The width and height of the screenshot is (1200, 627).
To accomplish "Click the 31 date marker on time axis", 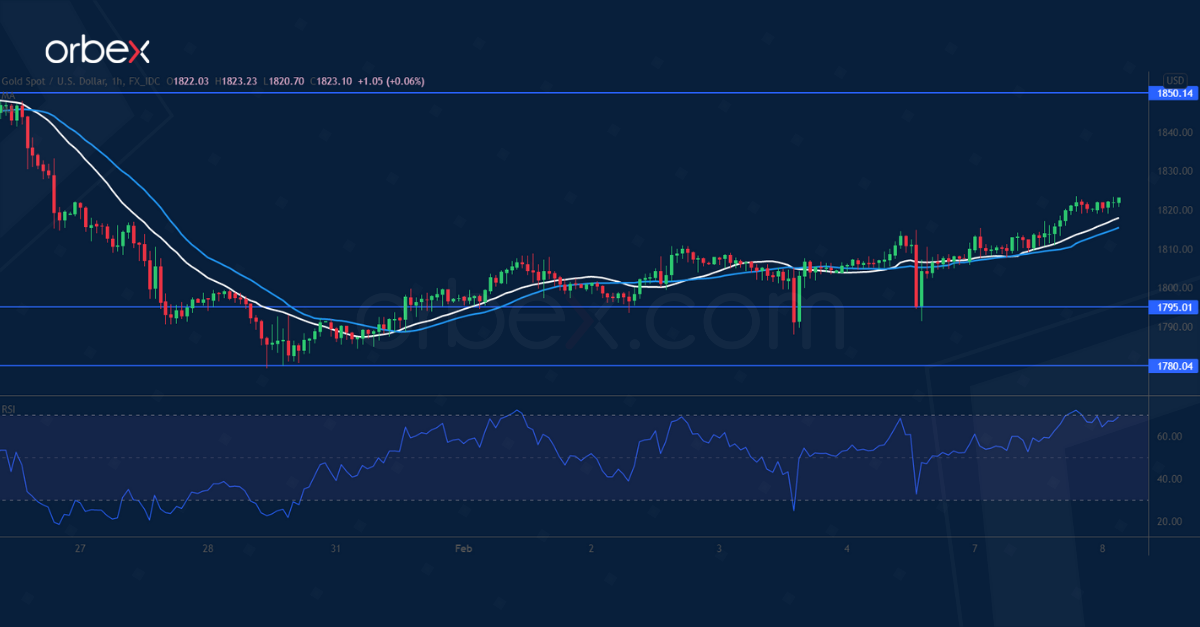I will (x=336, y=548).
